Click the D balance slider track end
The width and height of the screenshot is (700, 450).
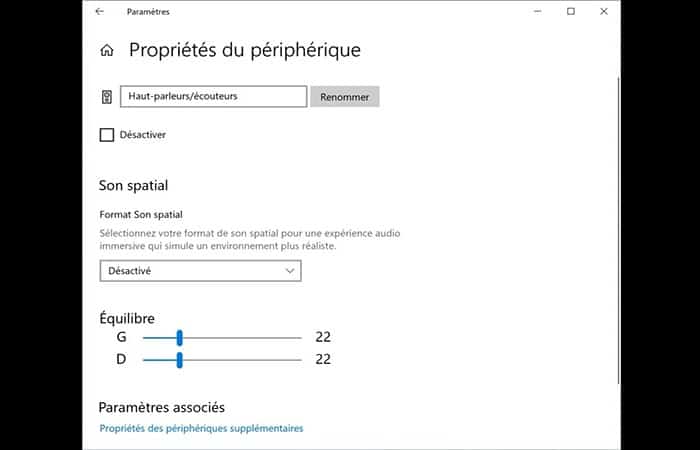[298, 359]
